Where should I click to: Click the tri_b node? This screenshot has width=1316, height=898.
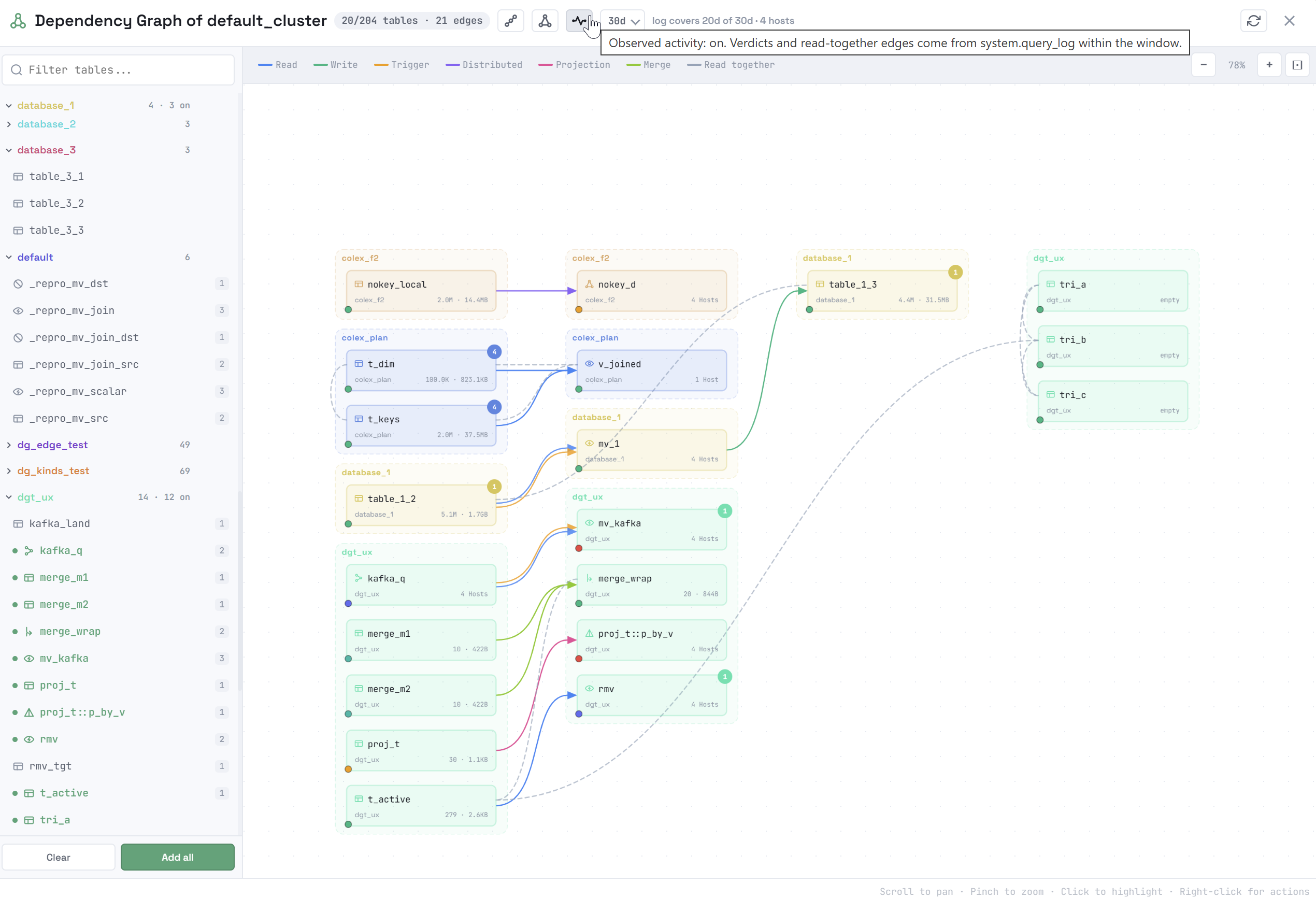1113,346
